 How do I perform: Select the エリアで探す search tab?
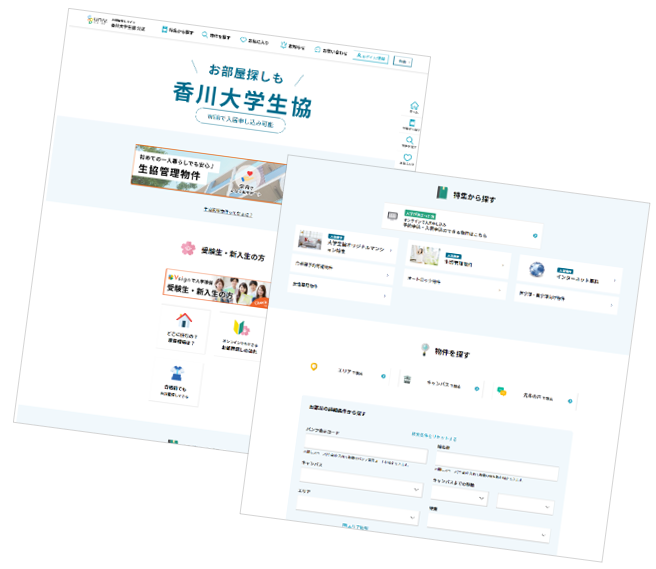point(348,372)
